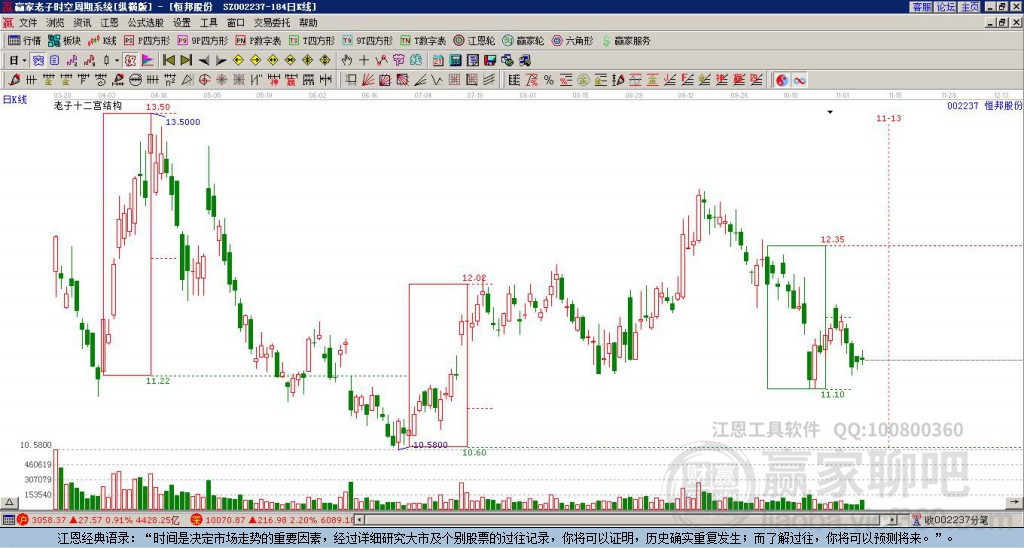Save using the red floppy disk icon

(x=490, y=60)
